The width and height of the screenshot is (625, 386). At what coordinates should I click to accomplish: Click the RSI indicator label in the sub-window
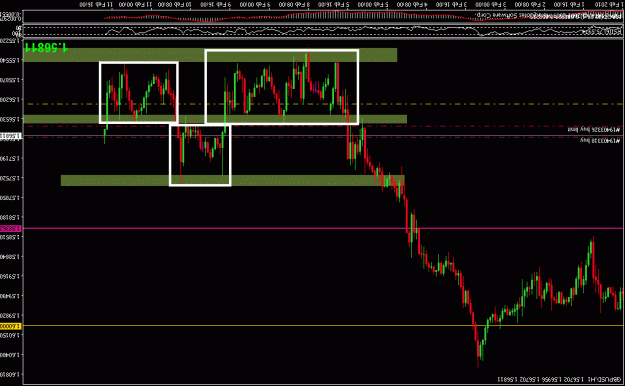[601, 32]
